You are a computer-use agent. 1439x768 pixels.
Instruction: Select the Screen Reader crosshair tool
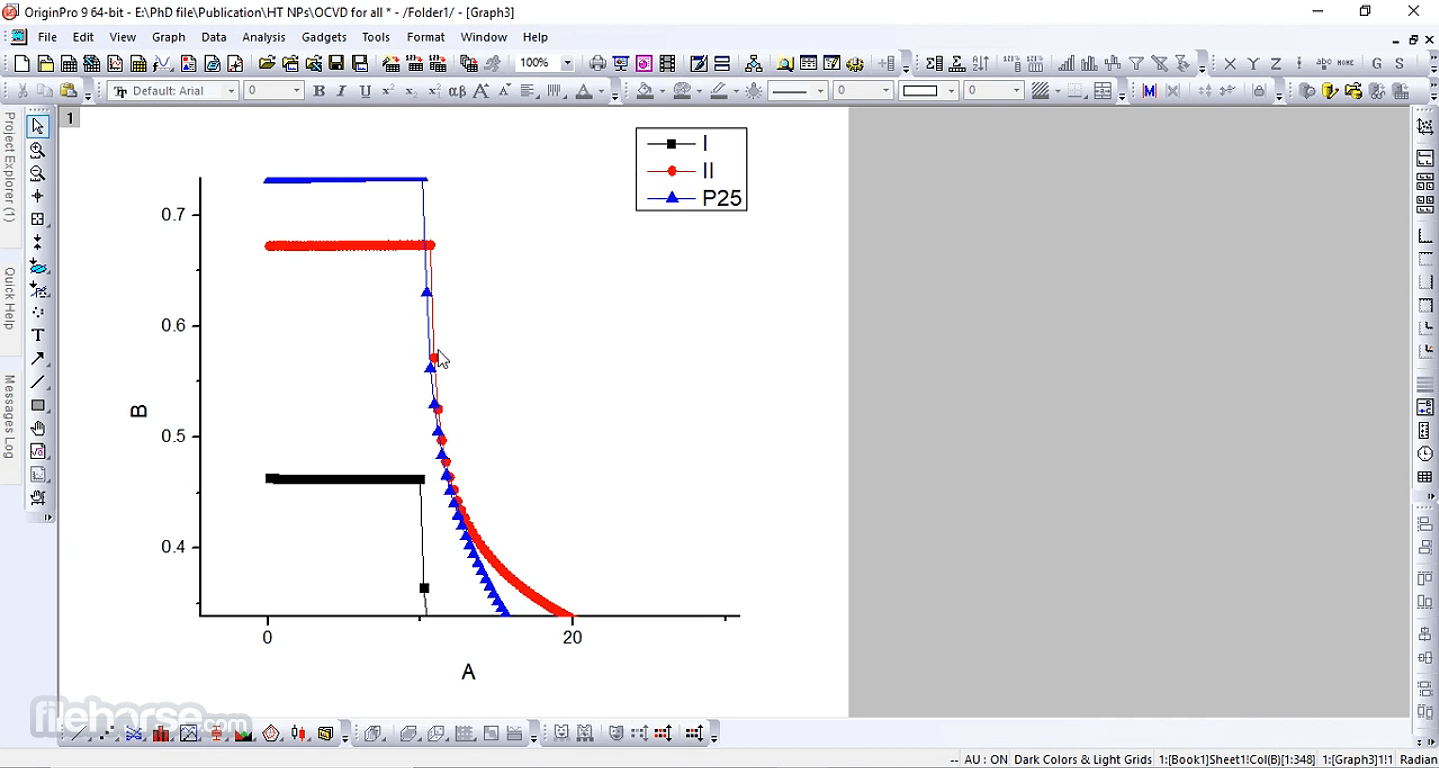[38, 196]
